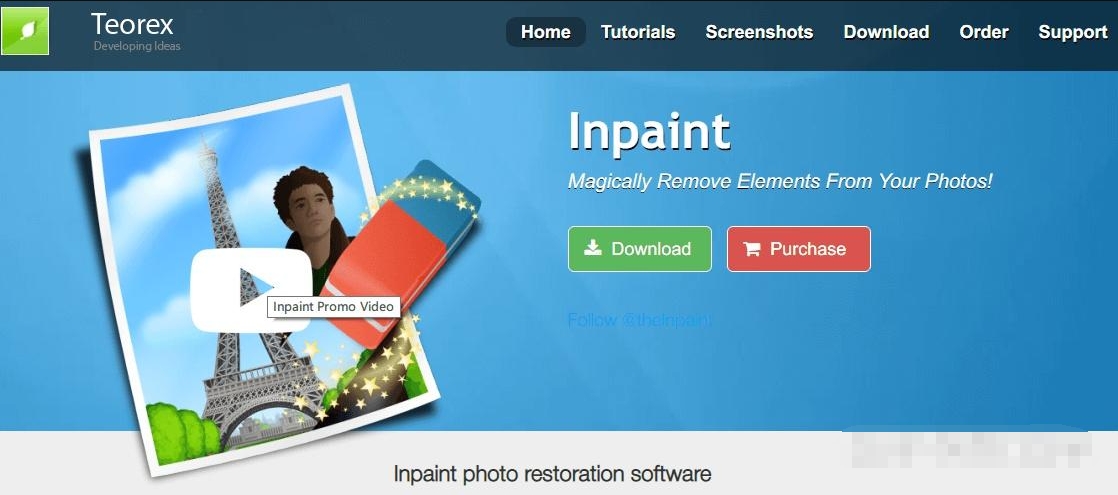The width and height of the screenshot is (1118, 495).
Task: Select the Order menu item
Action: point(983,32)
